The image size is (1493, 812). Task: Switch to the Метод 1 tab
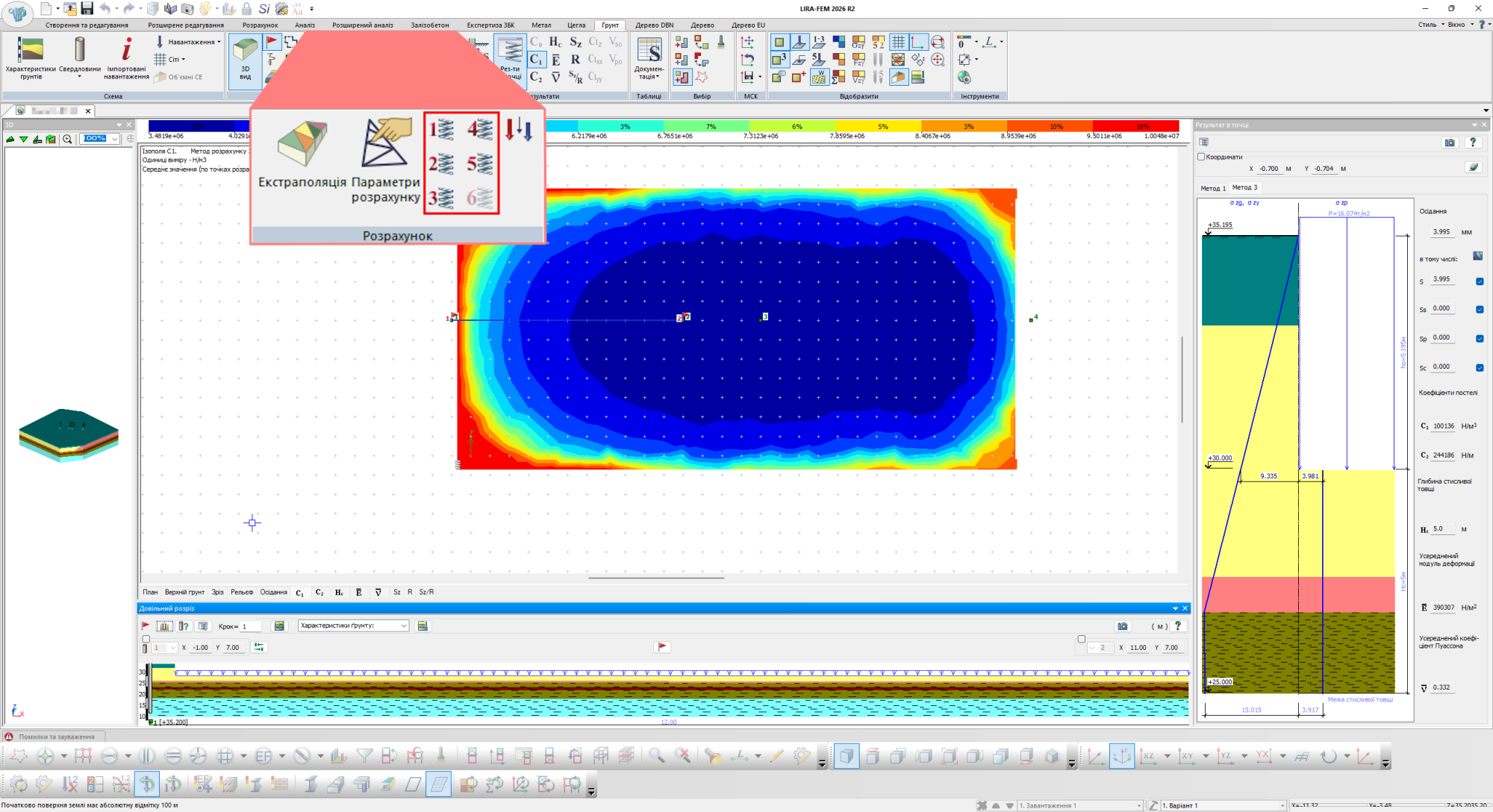click(x=1213, y=188)
